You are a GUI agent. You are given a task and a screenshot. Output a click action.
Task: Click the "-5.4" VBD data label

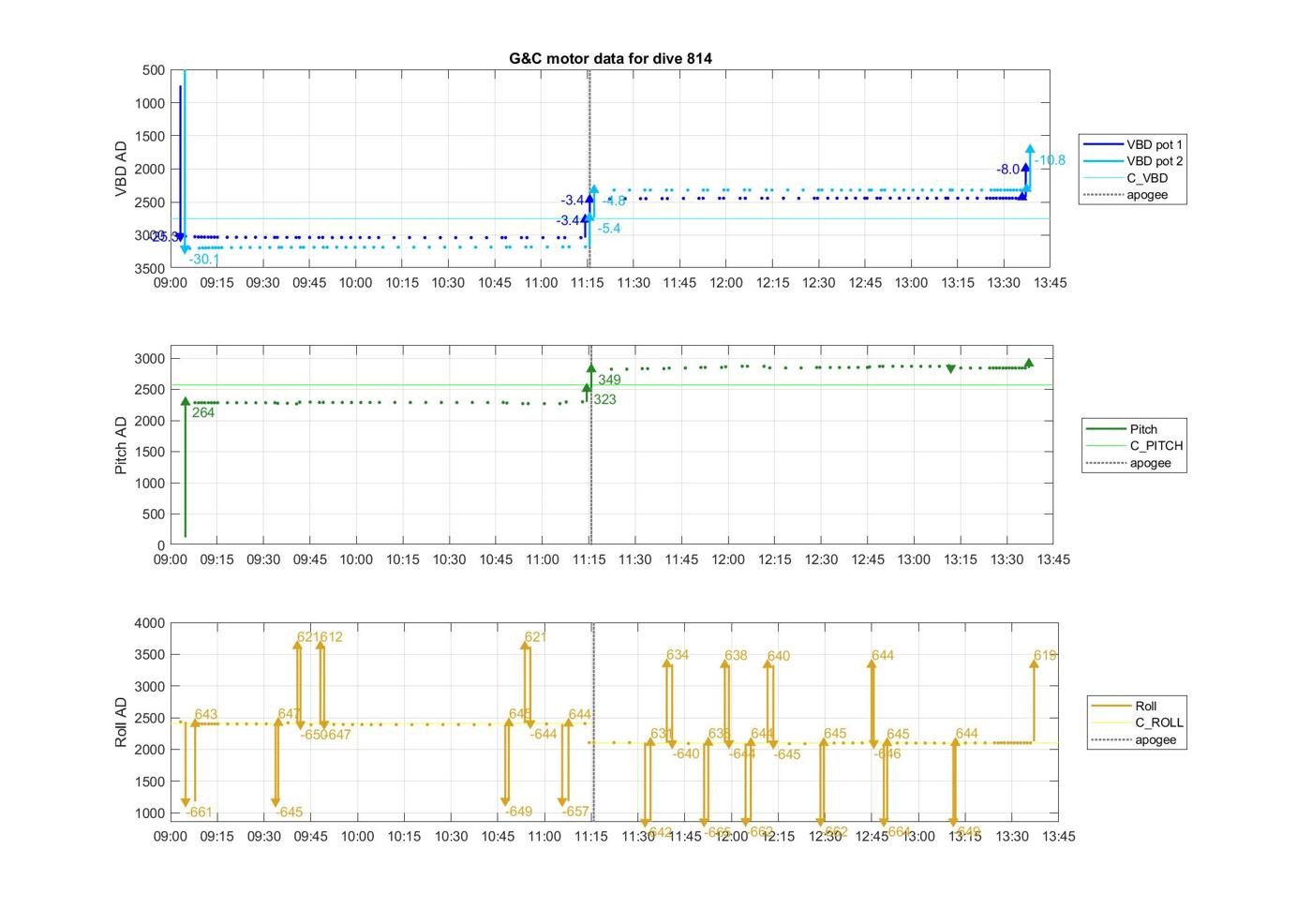pyautogui.click(x=609, y=229)
